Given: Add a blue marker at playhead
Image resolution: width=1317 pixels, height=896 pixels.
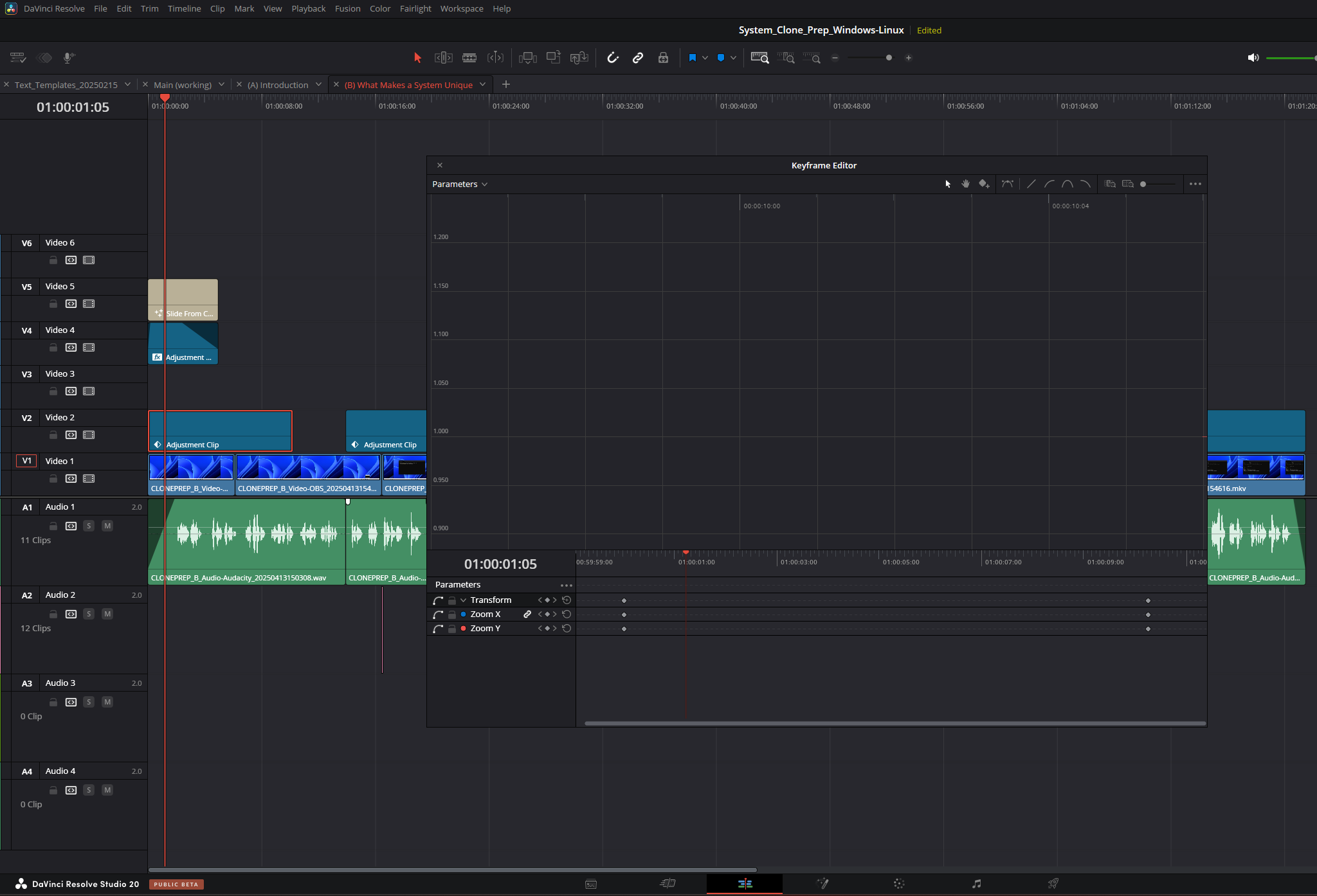Looking at the screenshot, I should coord(721,58).
